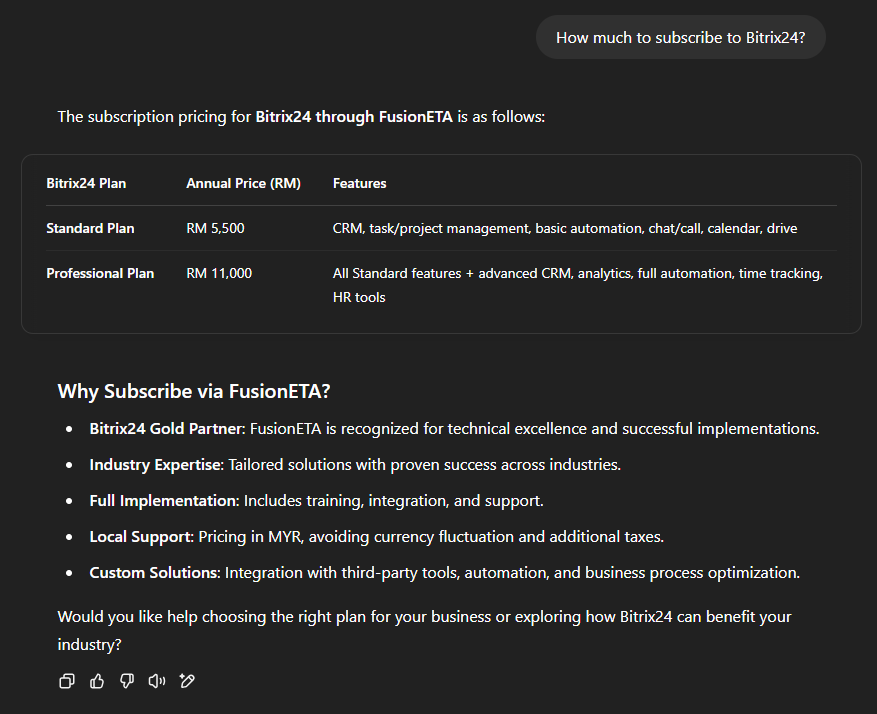This screenshot has width=877, height=714.
Task: Click the user message about Bitrix24 subscription
Action: coord(680,38)
